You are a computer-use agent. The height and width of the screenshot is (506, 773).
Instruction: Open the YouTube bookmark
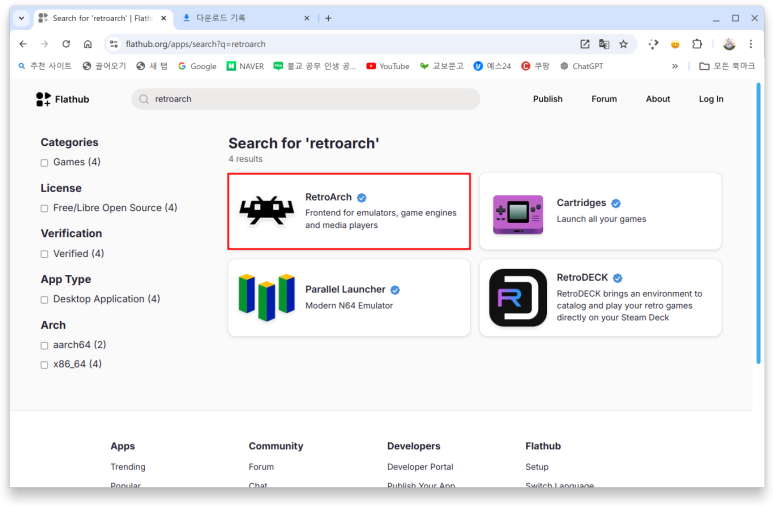click(x=387, y=66)
